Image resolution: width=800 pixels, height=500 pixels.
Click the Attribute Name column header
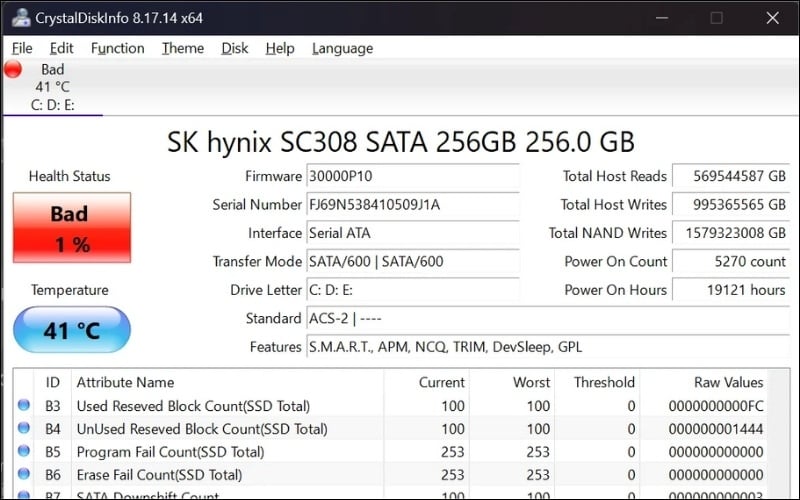[125, 382]
